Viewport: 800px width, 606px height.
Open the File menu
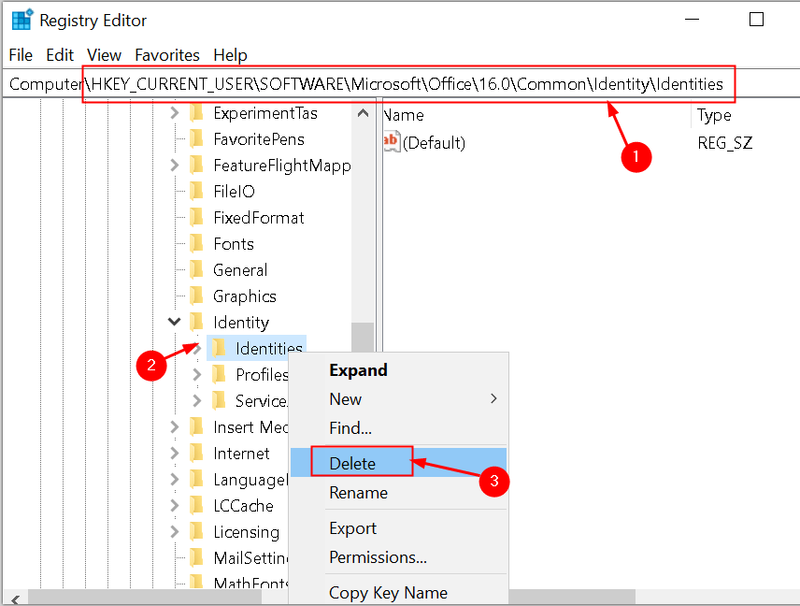pos(20,55)
